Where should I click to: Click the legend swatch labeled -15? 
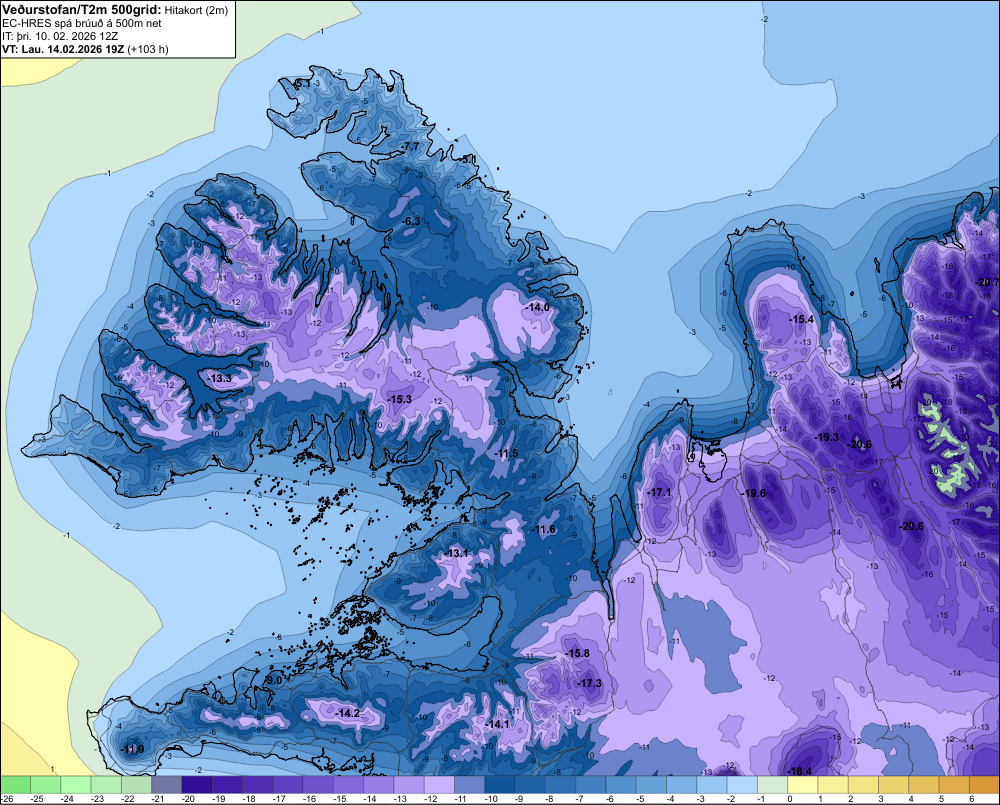pos(348,785)
